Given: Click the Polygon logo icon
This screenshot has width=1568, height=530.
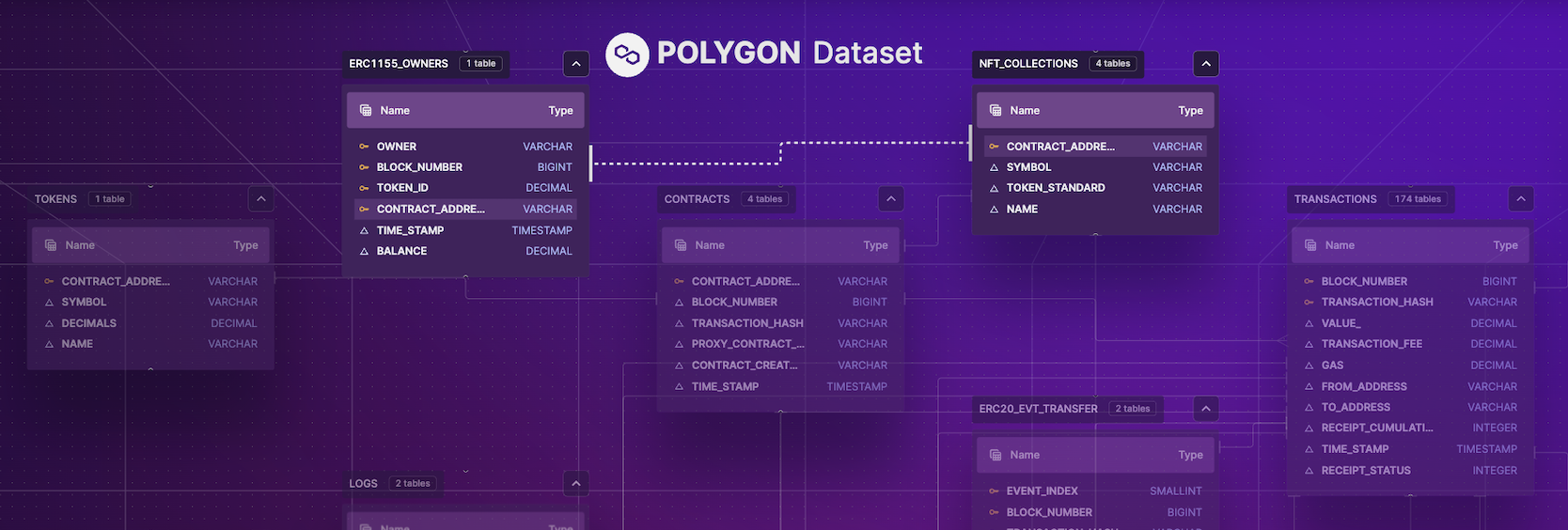Looking at the screenshot, I should (627, 55).
